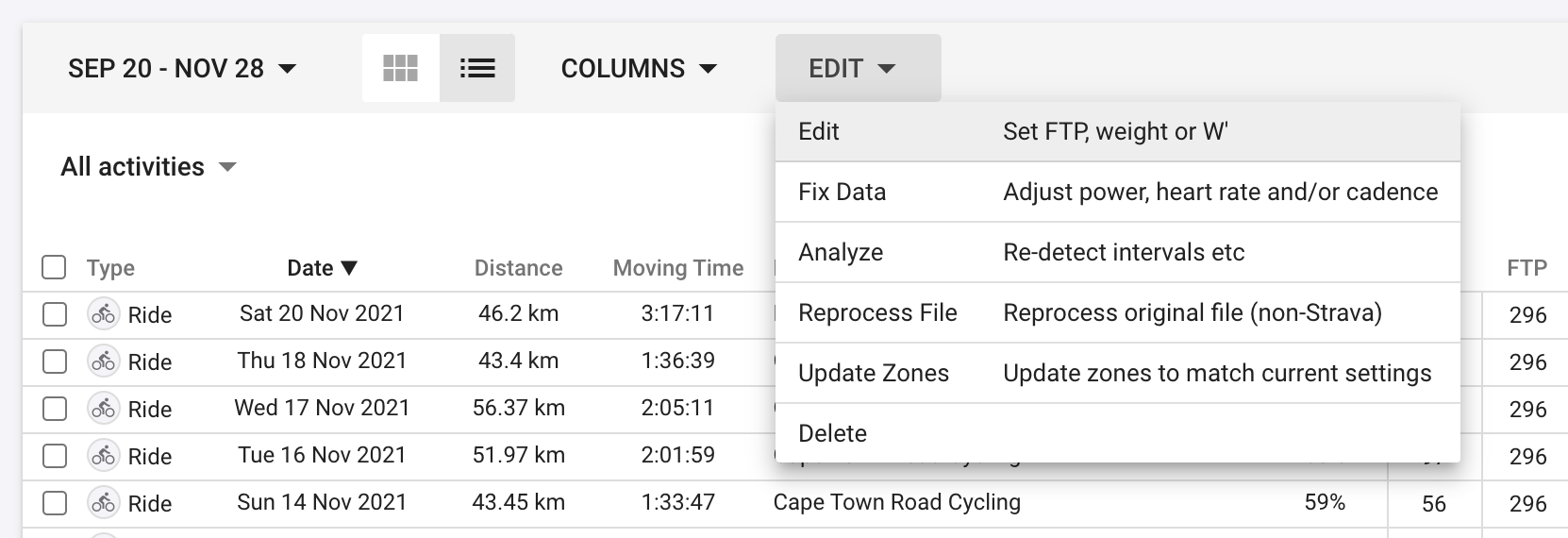Sort by the Distance column header

click(x=518, y=268)
